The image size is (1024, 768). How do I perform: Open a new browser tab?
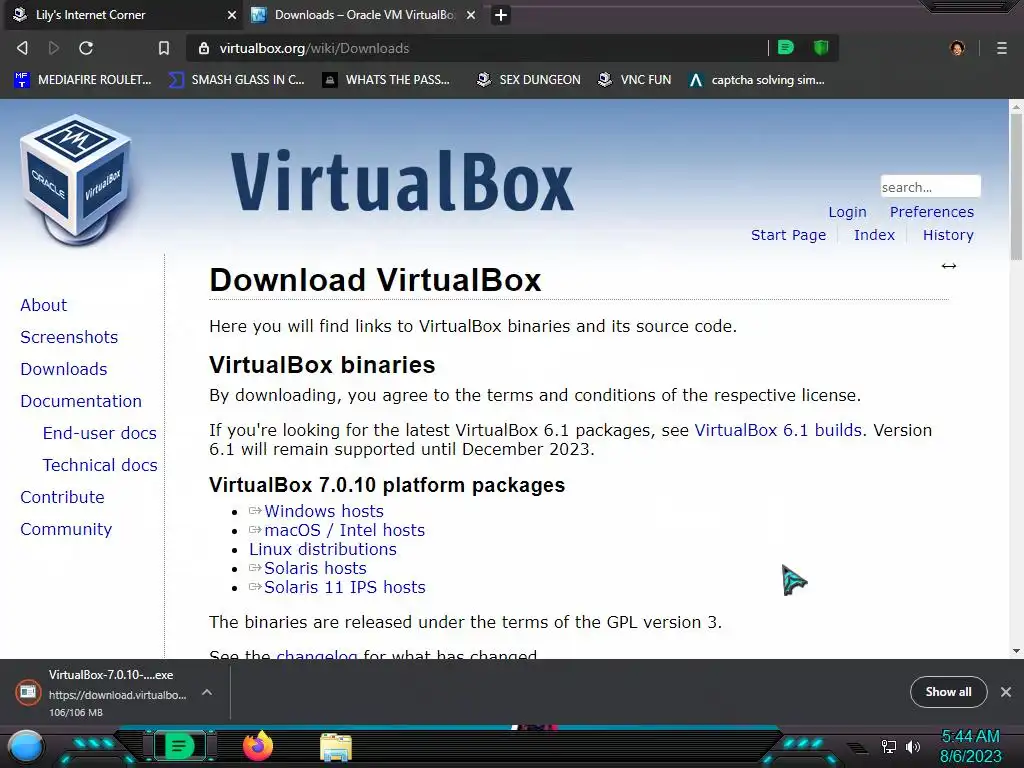click(x=501, y=15)
